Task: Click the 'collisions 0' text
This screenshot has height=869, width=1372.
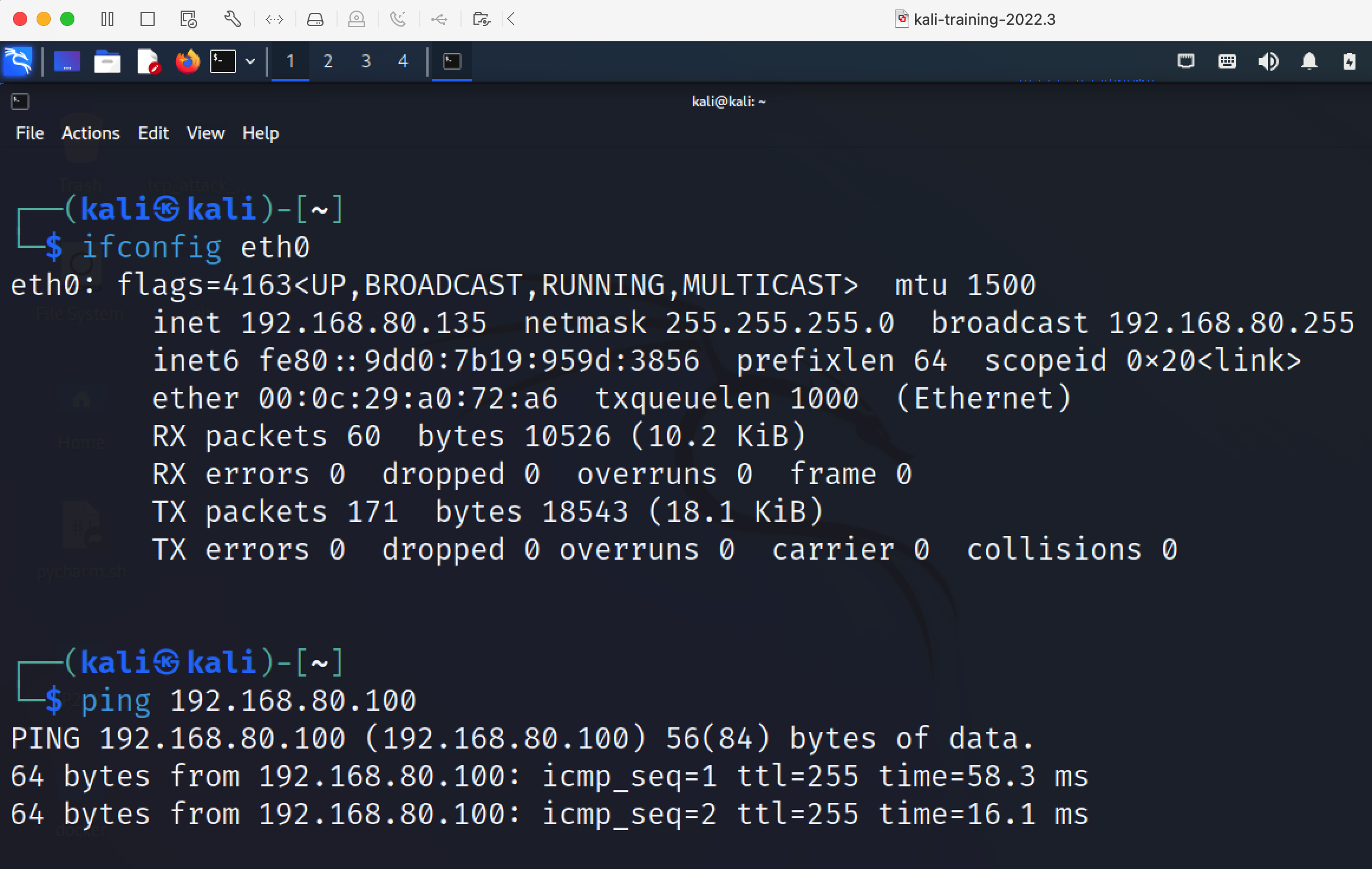Action: 1072,550
